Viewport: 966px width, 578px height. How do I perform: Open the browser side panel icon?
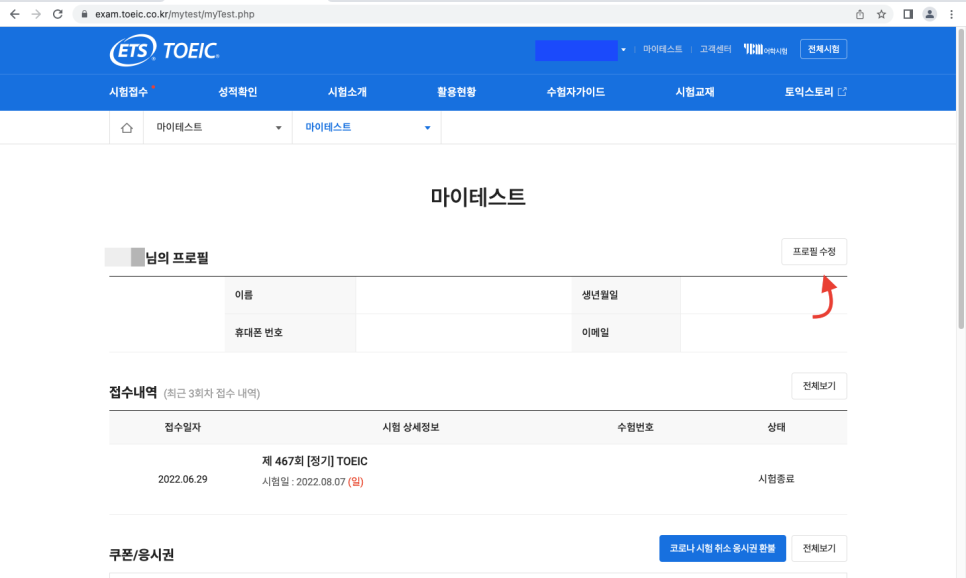coord(908,14)
